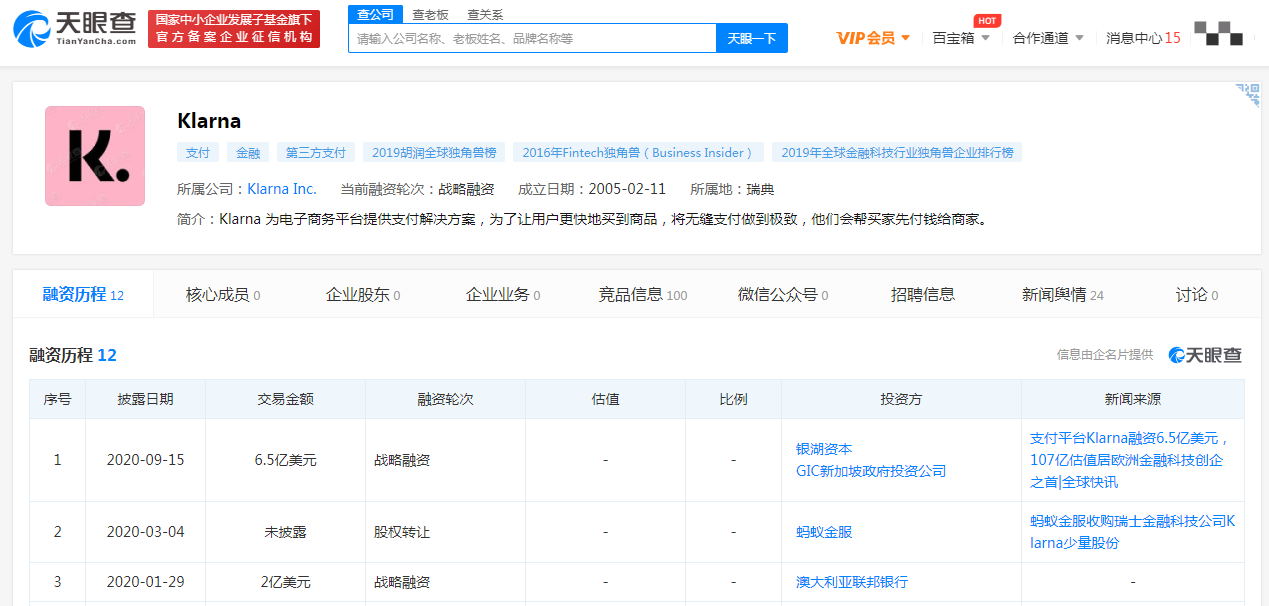Screen dimensions: 1269x606
Task: Click the TianYanCha logo
Action: click(75, 29)
